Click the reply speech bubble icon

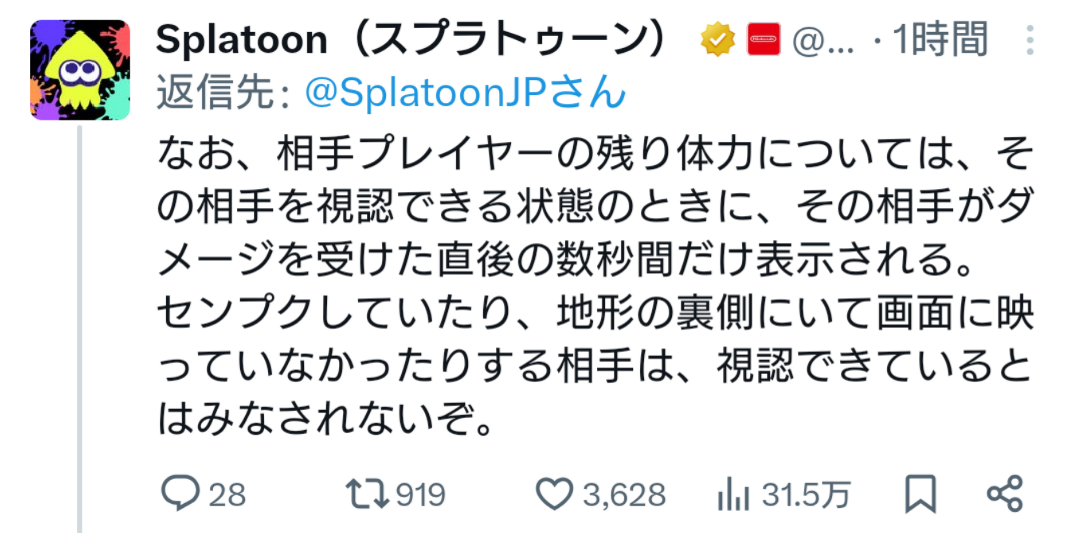click(x=181, y=493)
